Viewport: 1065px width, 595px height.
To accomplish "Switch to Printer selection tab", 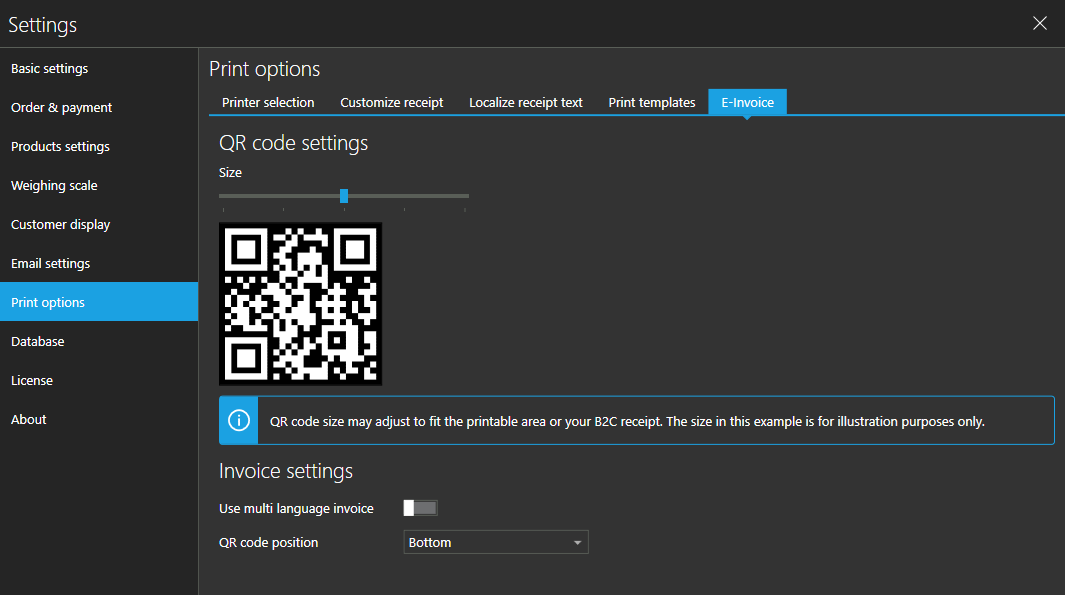I will [x=268, y=103].
